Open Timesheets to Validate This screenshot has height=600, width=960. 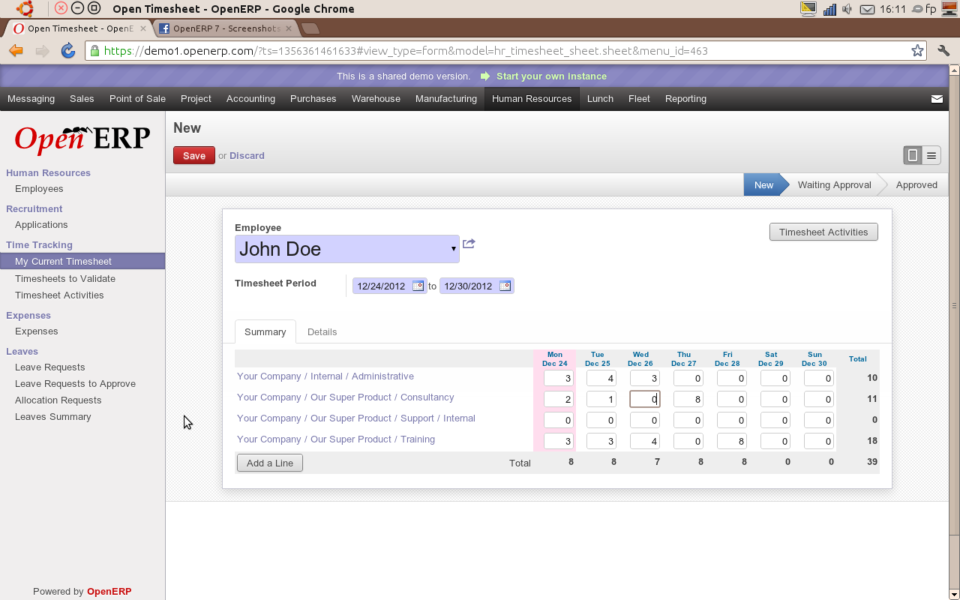pos(65,279)
